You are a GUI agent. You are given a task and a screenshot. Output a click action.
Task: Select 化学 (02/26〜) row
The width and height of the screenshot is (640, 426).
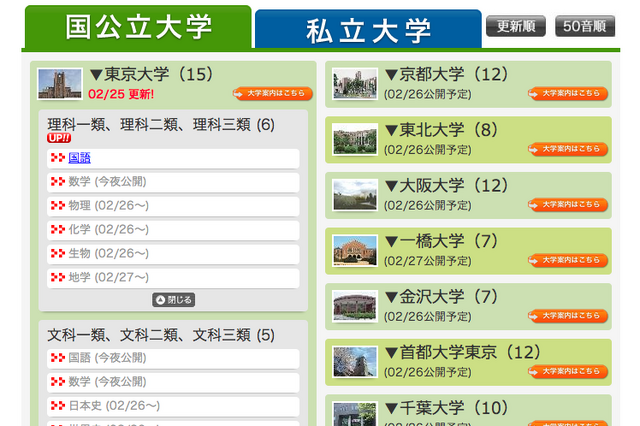click(x=173, y=230)
